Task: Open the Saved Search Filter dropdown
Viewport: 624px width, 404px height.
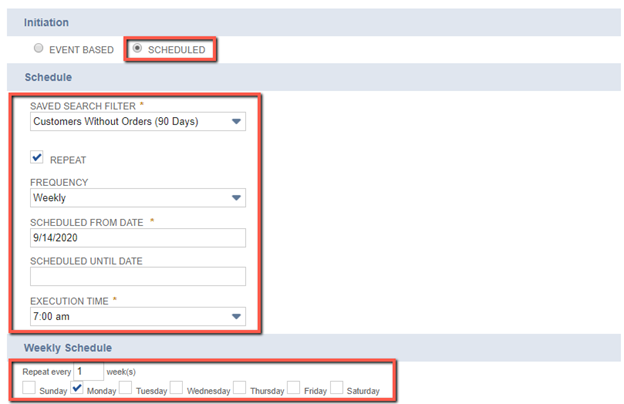Action: [x=138, y=122]
